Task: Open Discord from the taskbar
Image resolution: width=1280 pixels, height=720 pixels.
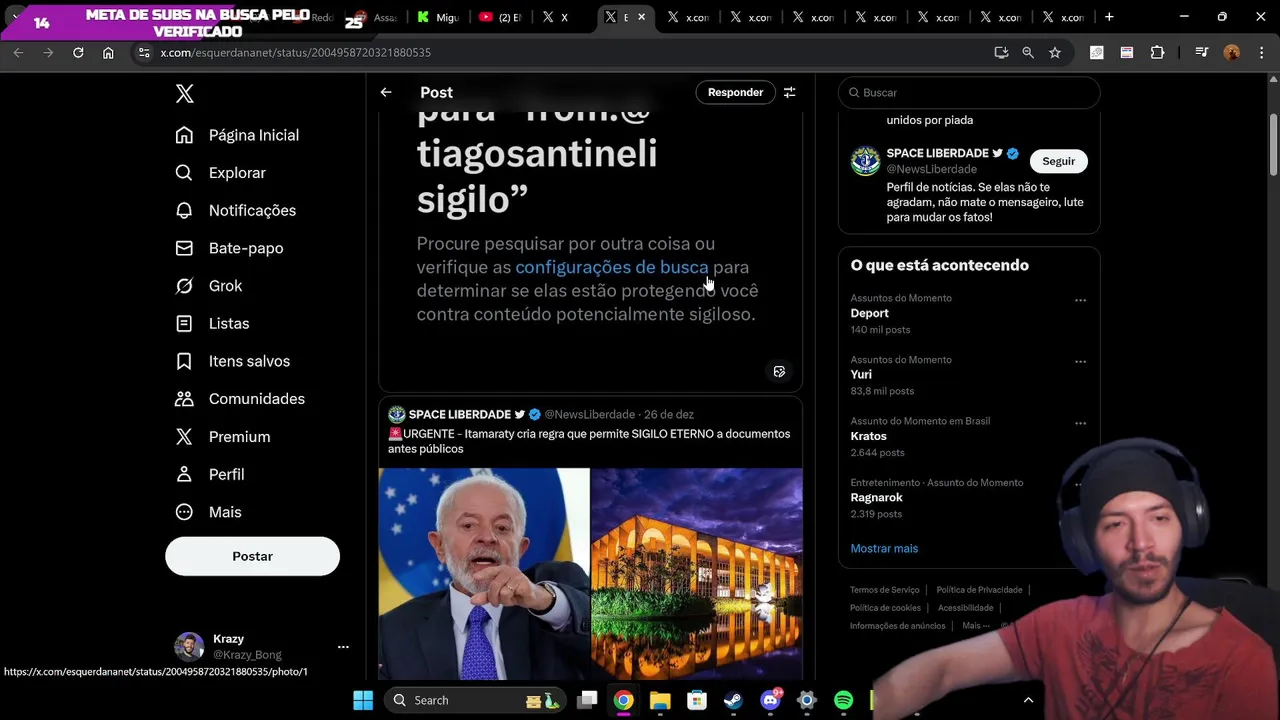Action: tap(770, 700)
